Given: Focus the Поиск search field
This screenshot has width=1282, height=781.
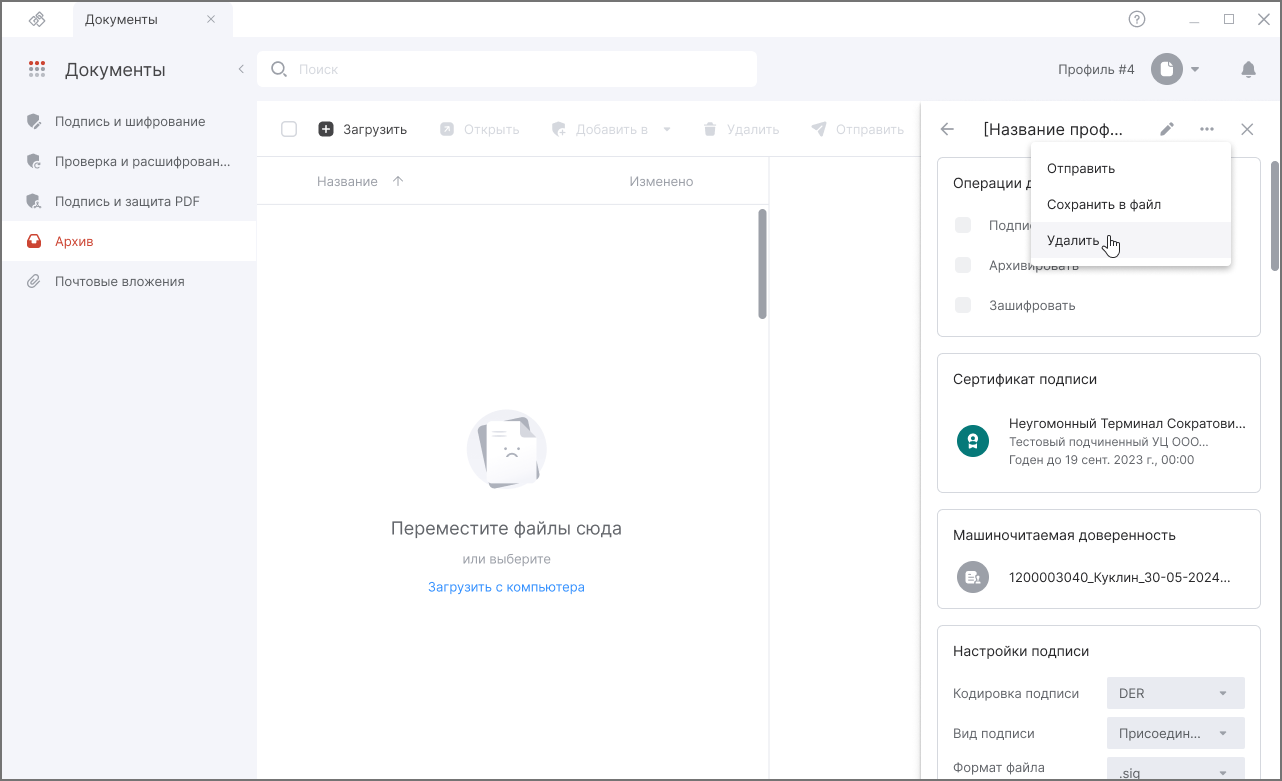Looking at the screenshot, I should (507, 69).
